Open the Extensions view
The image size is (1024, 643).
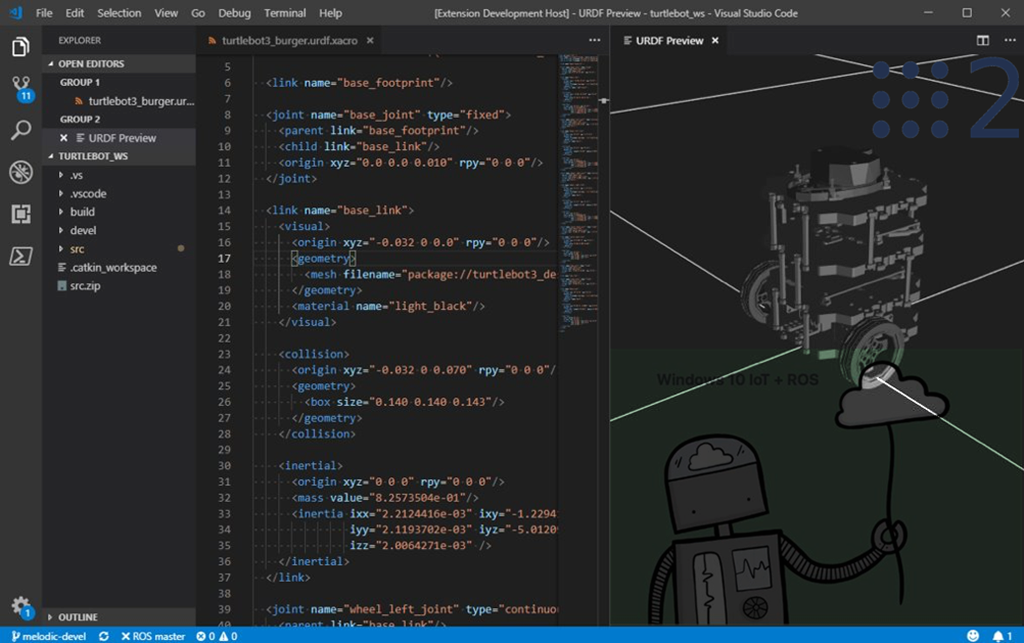(21, 214)
